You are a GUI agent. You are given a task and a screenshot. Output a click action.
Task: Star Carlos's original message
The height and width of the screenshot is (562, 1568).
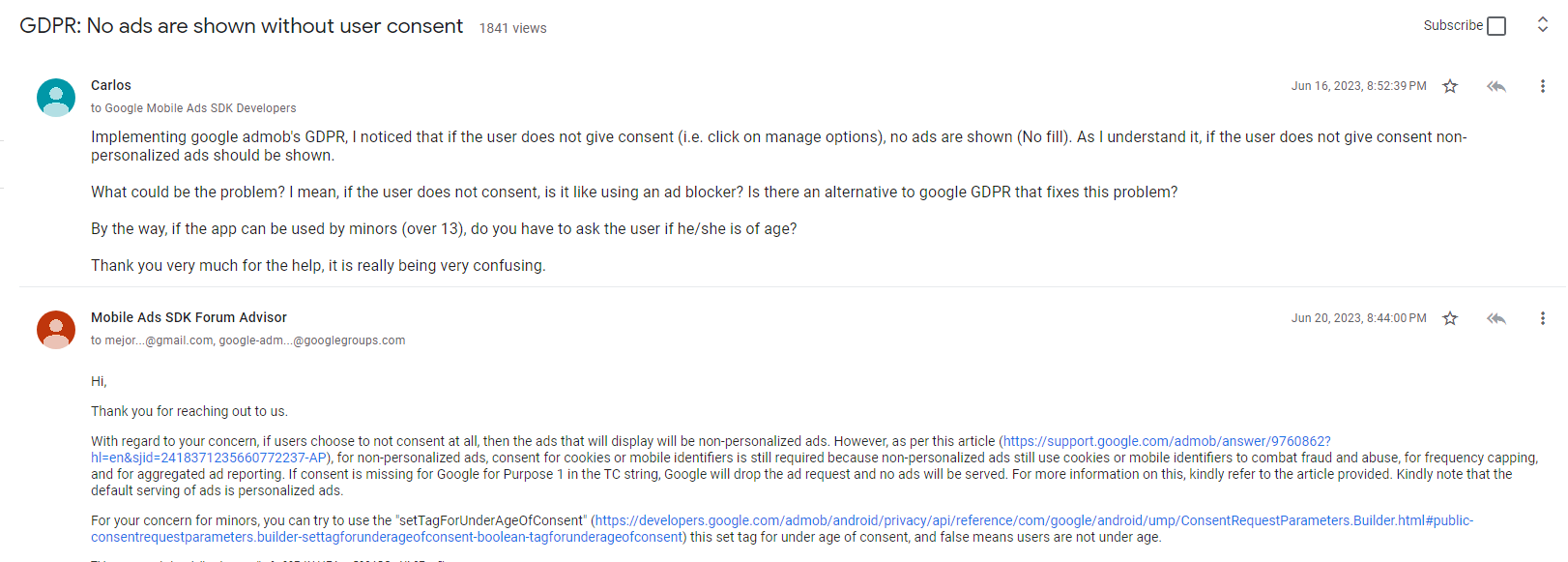[x=1450, y=85]
